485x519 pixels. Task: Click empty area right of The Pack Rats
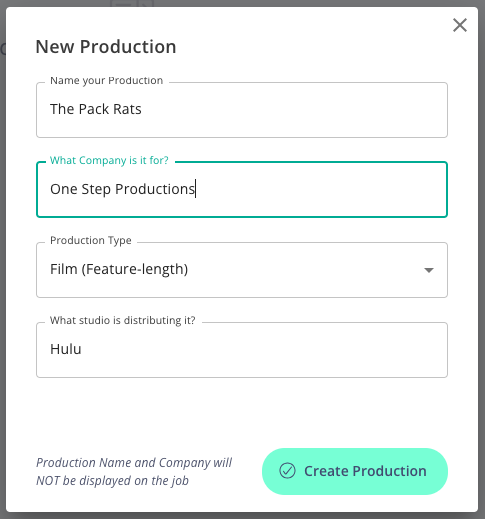(293, 110)
